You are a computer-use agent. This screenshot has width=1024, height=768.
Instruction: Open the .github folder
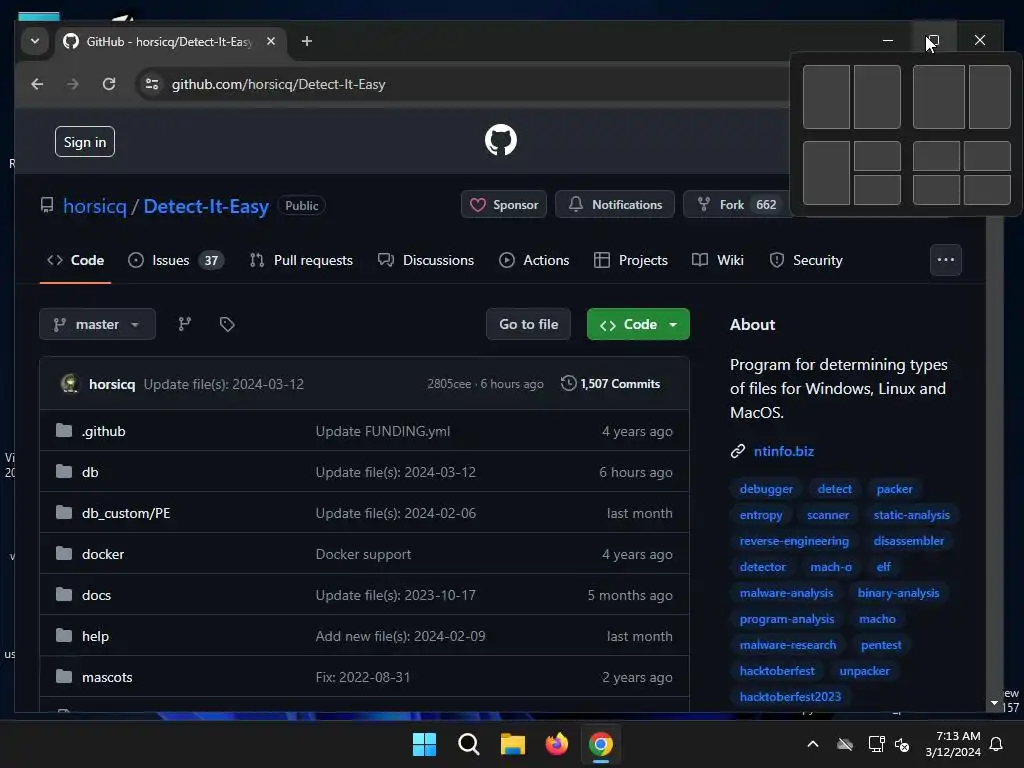pos(103,431)
